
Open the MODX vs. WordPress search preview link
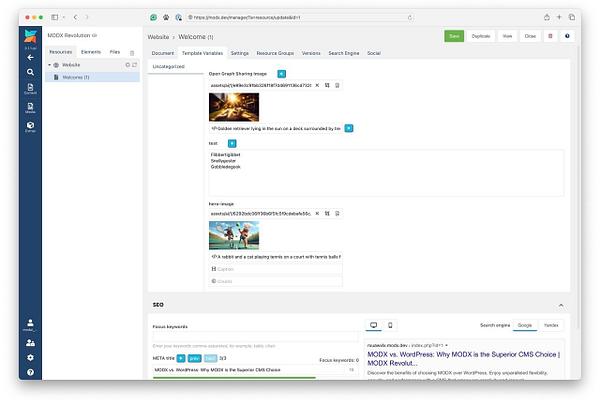click(463, 359)
